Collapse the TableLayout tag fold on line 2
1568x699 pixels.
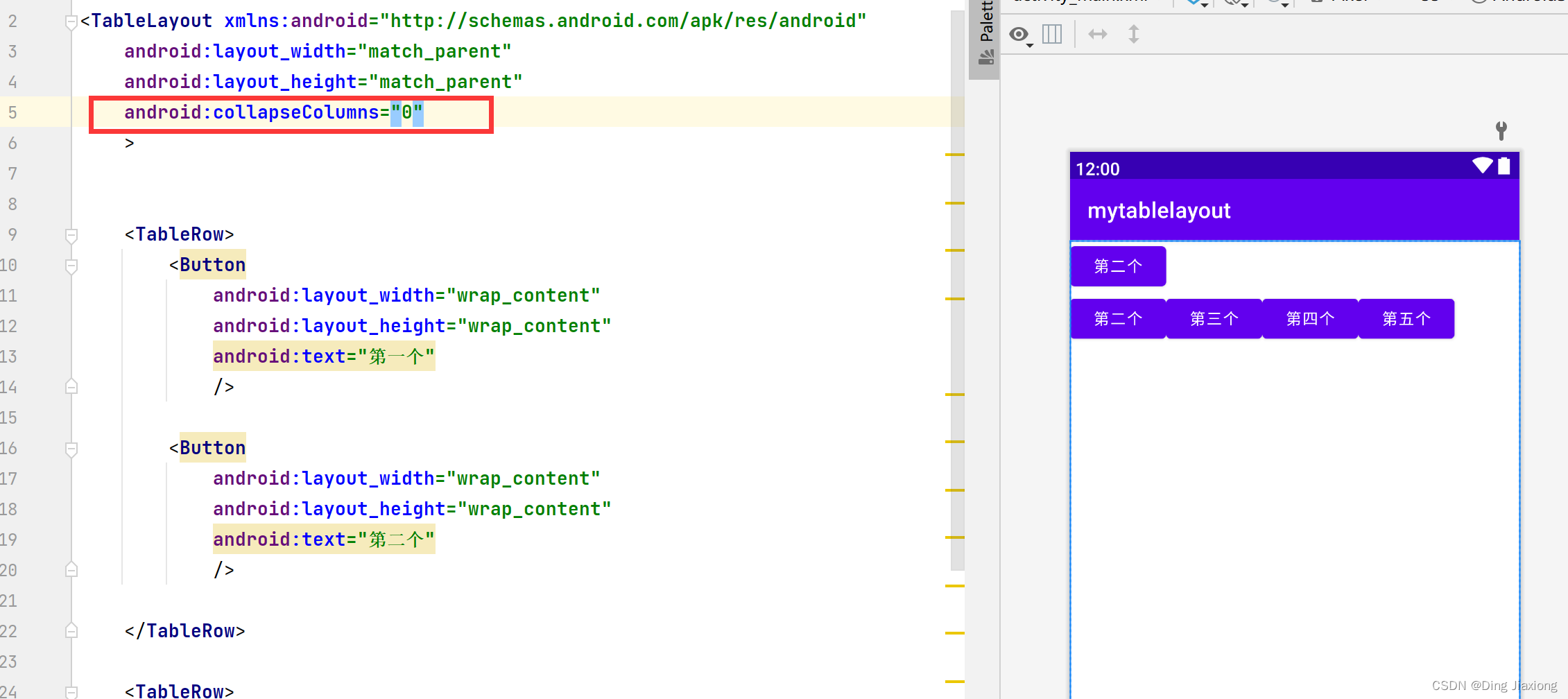[x=71, y=22]
